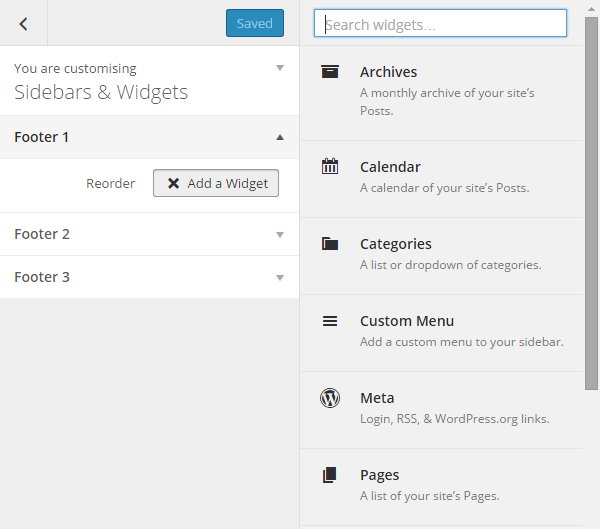Select the Custom Menu widget title
The width and height of the screenshot is (600, 529).
click(407, 321)
